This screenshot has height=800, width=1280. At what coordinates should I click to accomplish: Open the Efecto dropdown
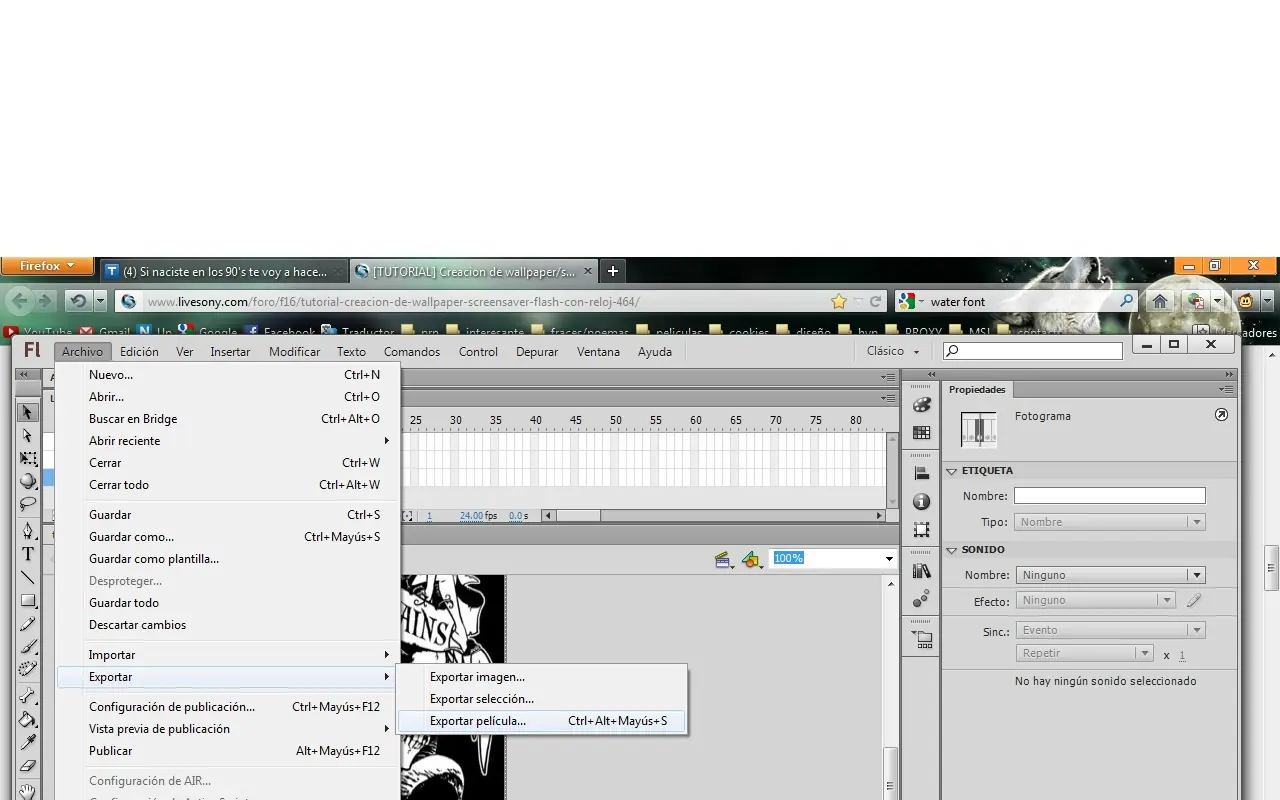[1094, 601]
